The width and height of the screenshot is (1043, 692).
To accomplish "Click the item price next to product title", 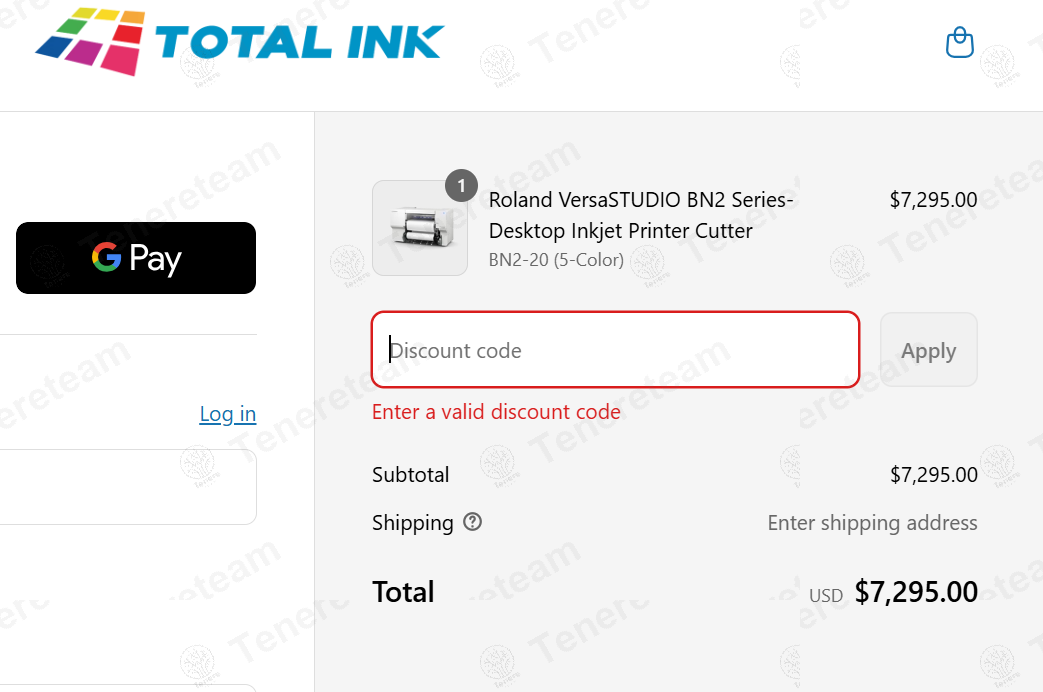I will [933, 200].
